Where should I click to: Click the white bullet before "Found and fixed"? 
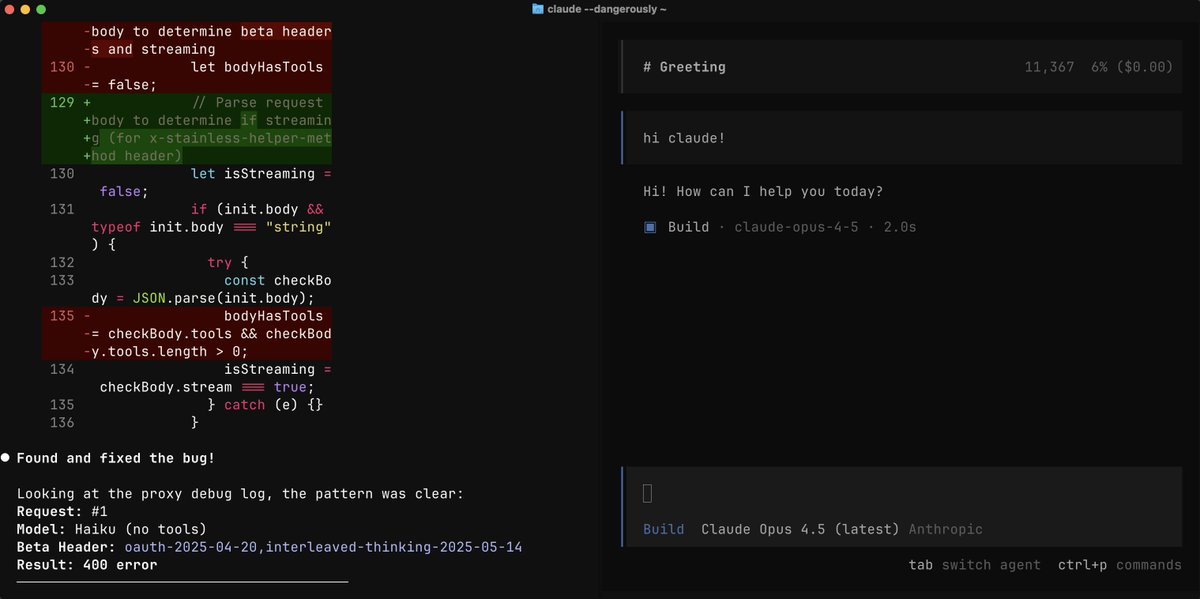click(6, 458)
